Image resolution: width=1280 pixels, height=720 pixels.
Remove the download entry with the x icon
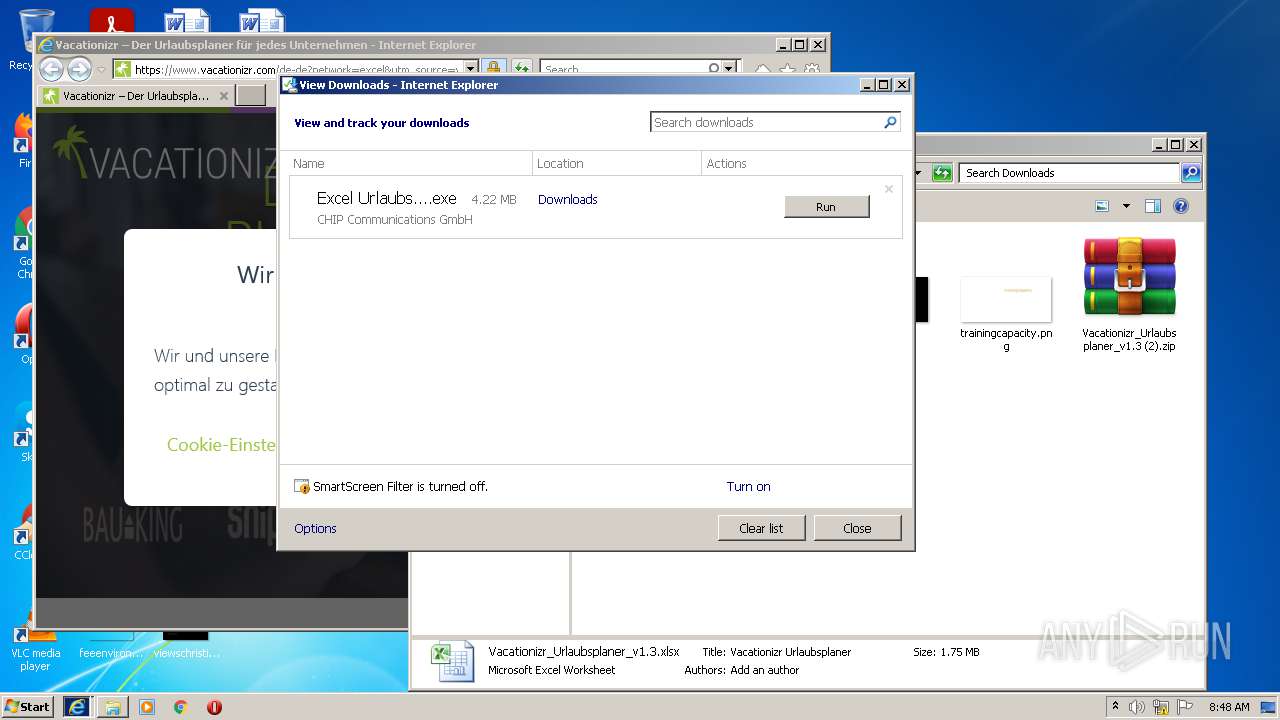(888, 189)
